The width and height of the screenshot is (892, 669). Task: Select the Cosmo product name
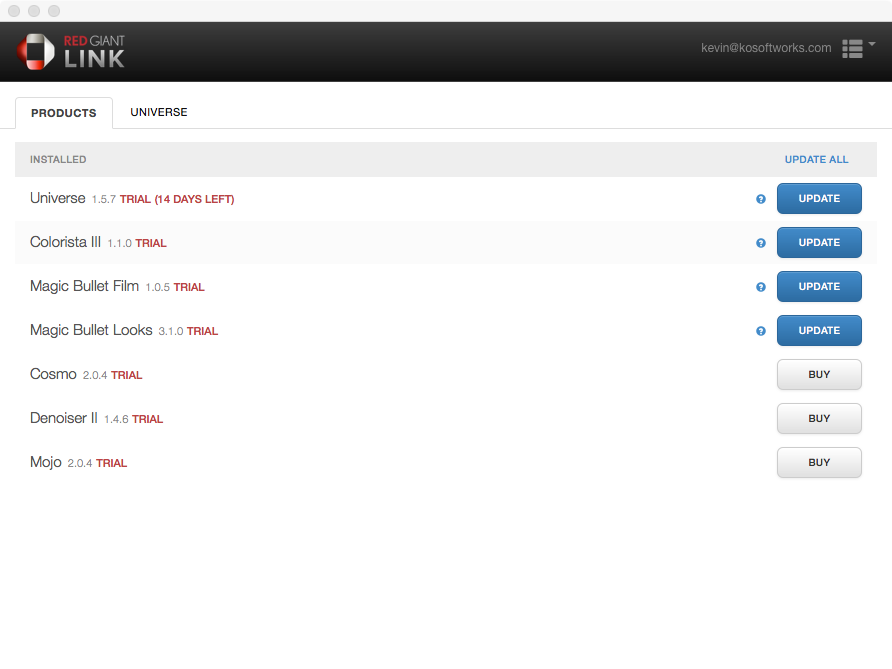(x=53, y=374)
